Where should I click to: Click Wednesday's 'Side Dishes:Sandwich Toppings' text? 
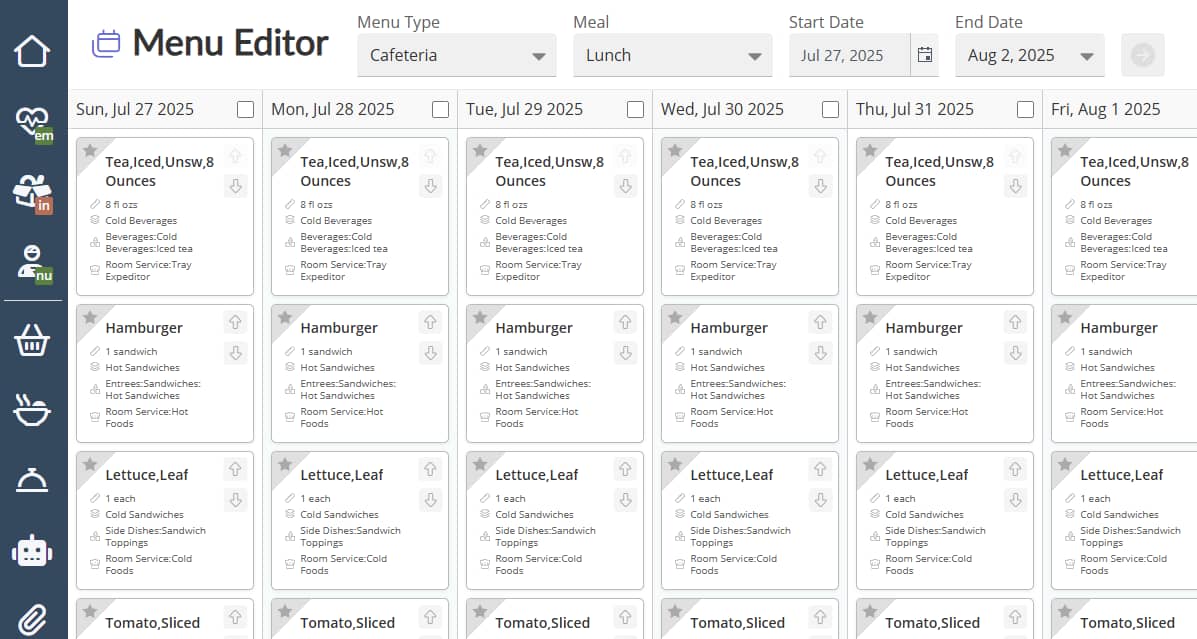click(x=740, y=537)
